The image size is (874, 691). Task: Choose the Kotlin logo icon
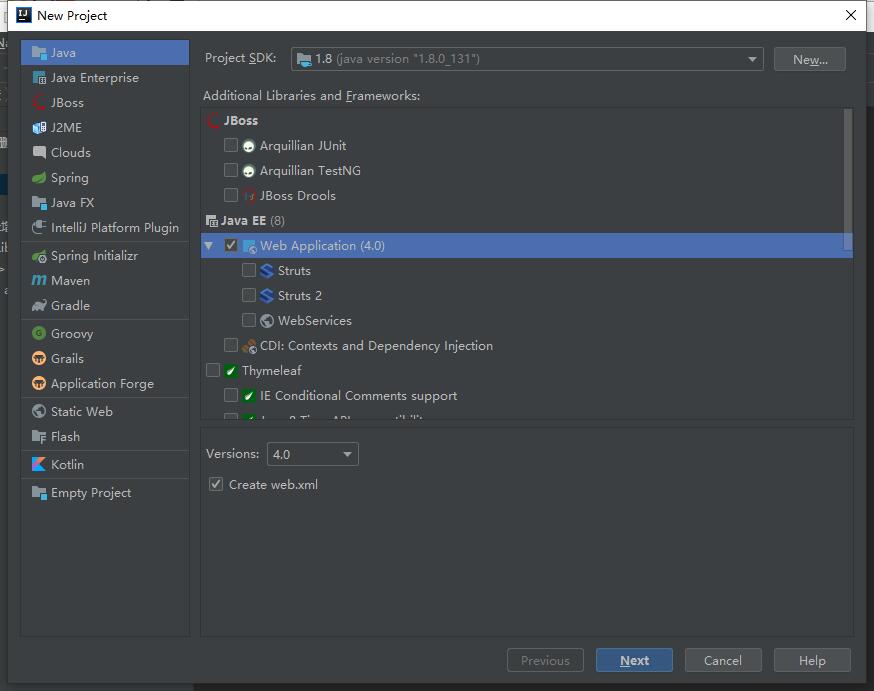click(x=39, y=464)
